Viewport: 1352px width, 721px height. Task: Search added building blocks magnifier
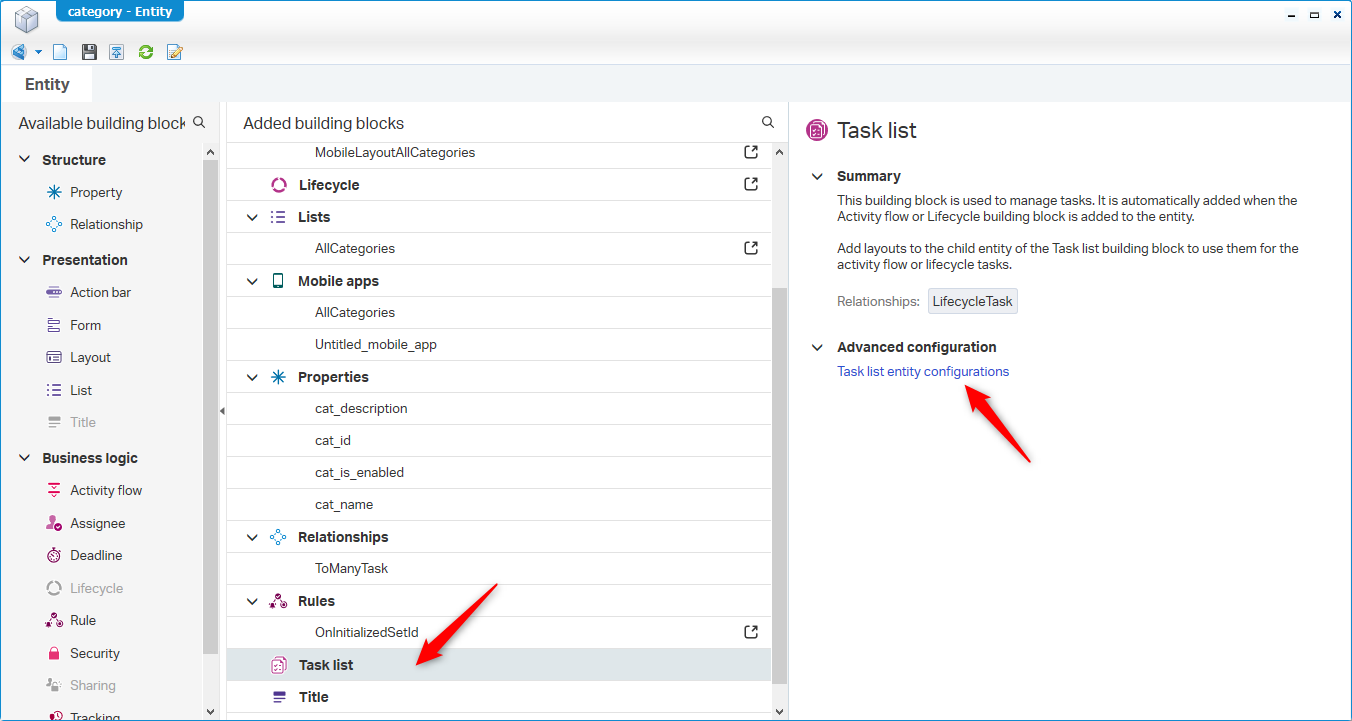[768, 122]
